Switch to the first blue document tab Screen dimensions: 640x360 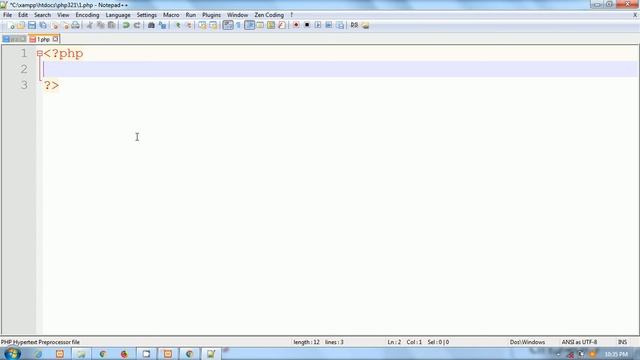(14, 39)
